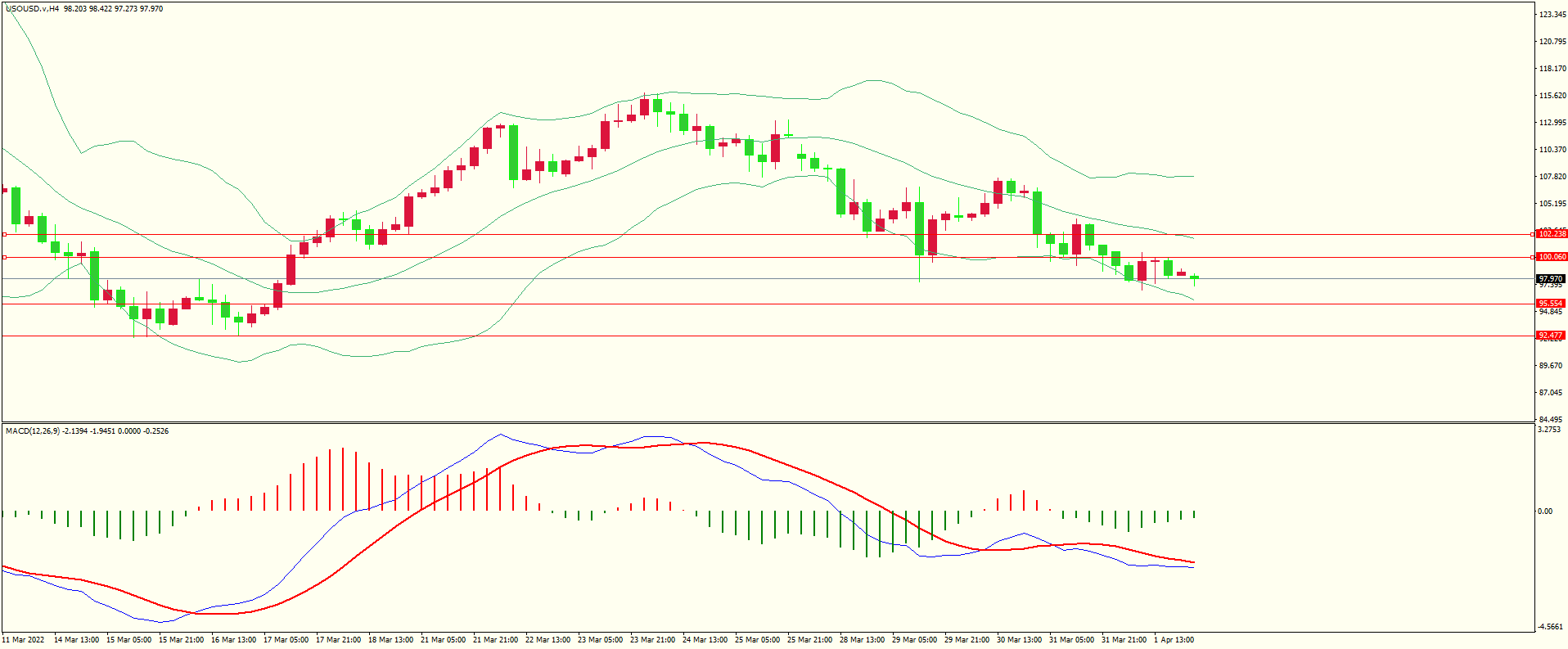The width and height of the screenshot is (1568, 649).
Task: Click the 31 Mar 21:00 time label
Action: pyautogui.click(x=1124, y=640)
